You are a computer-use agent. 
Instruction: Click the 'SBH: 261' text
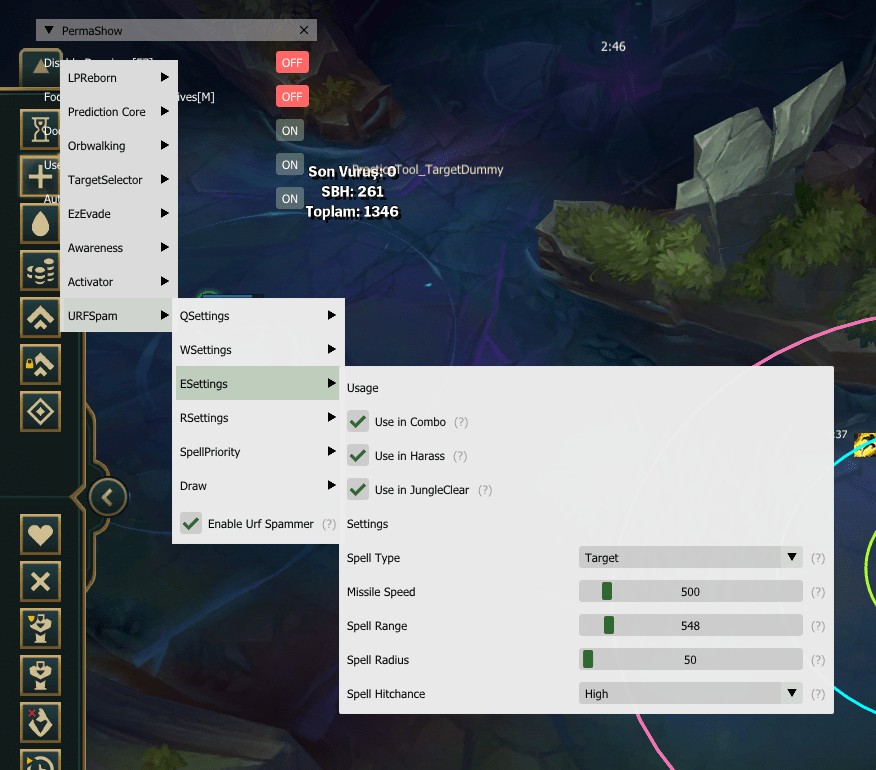352,192
